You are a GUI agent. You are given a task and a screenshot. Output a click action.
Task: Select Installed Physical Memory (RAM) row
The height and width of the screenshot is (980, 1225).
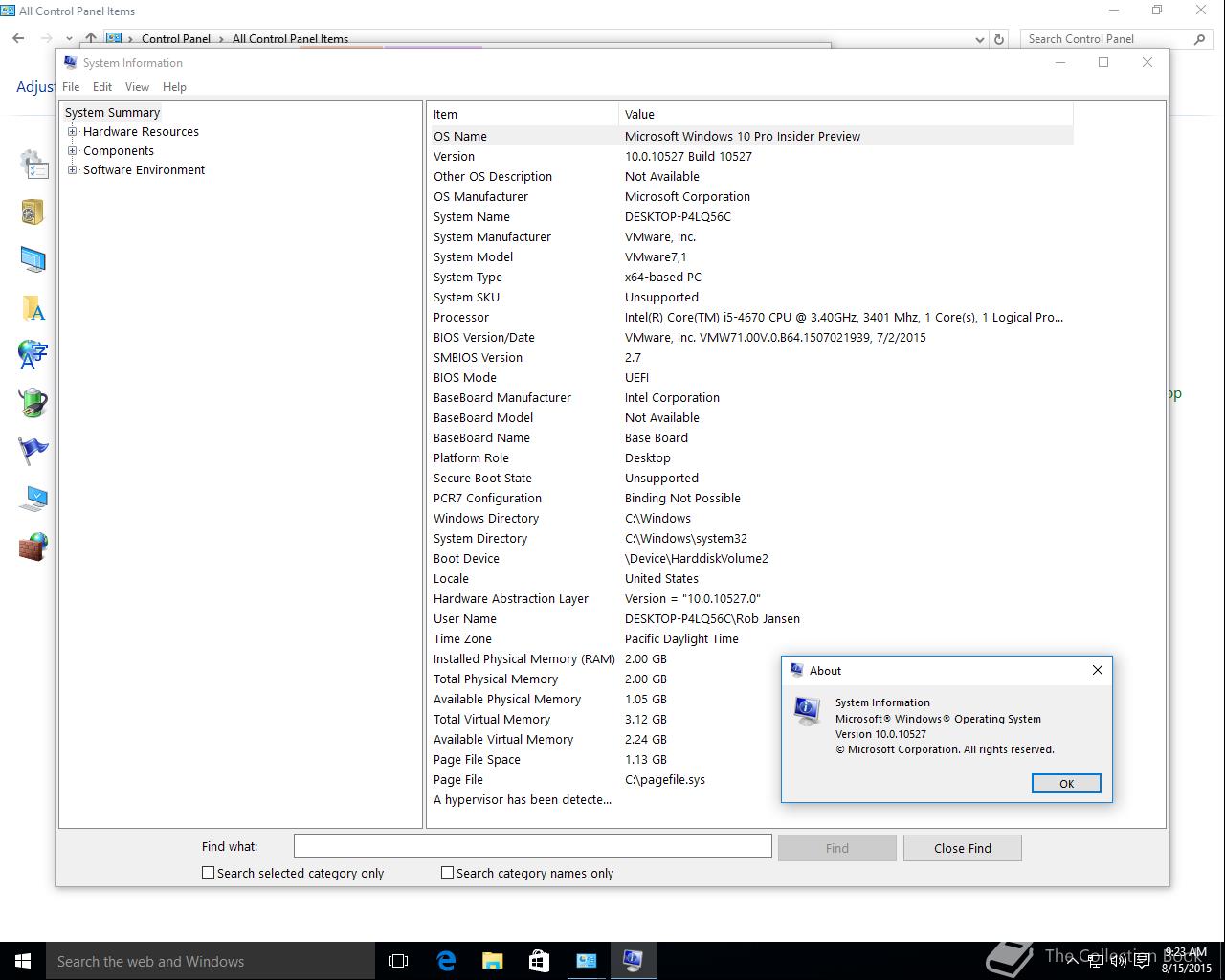(x=751, y=658)
